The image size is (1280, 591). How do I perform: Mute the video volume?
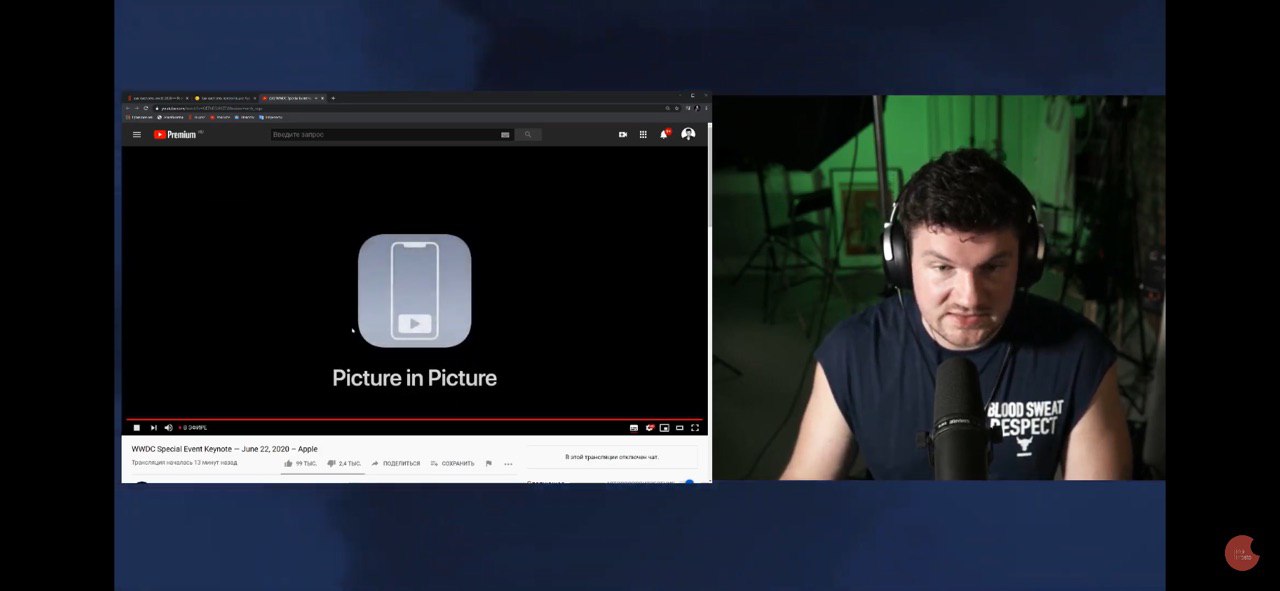[x=168, y=428]
